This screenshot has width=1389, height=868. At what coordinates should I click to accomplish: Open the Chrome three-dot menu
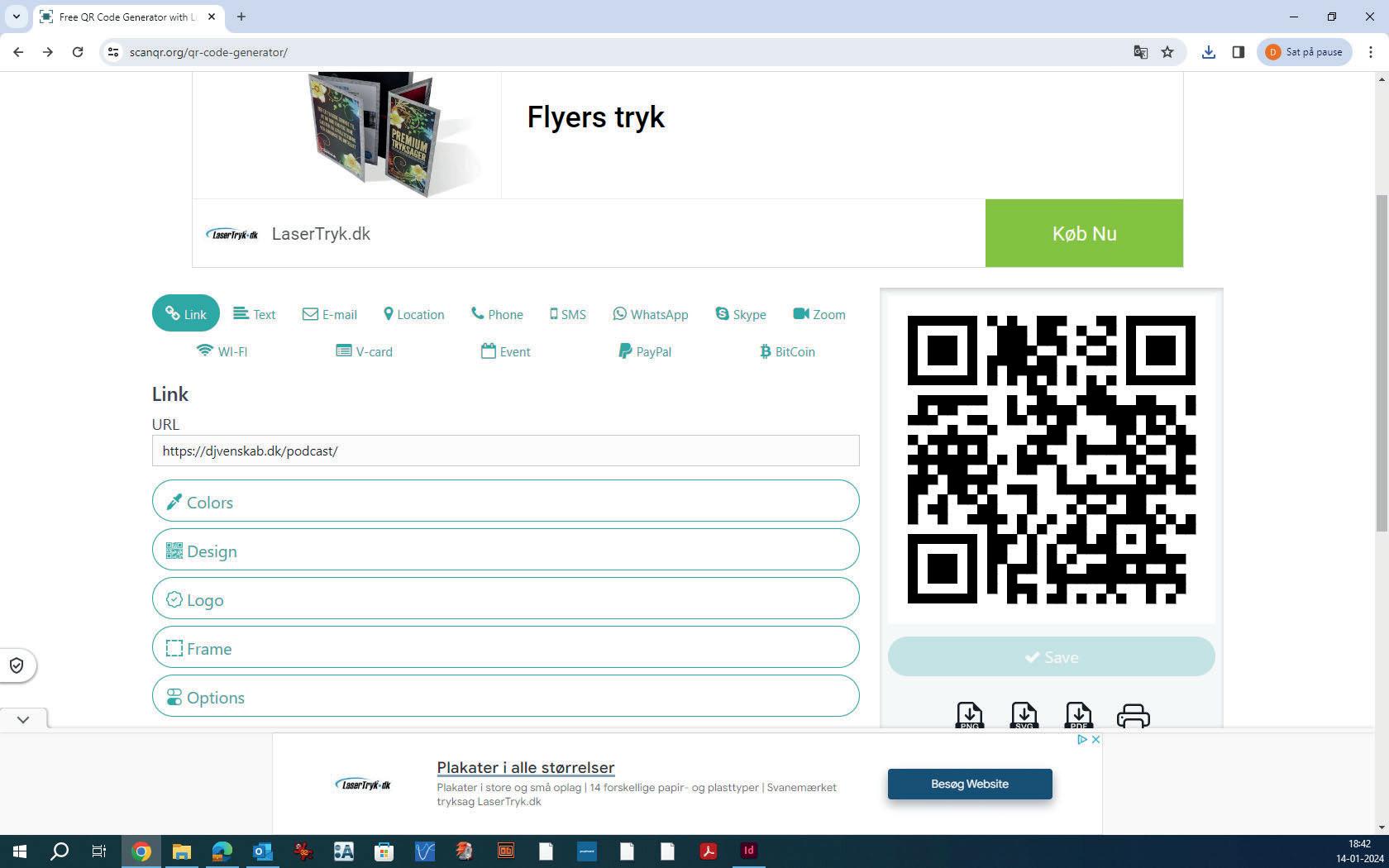tap(1371, 52)
